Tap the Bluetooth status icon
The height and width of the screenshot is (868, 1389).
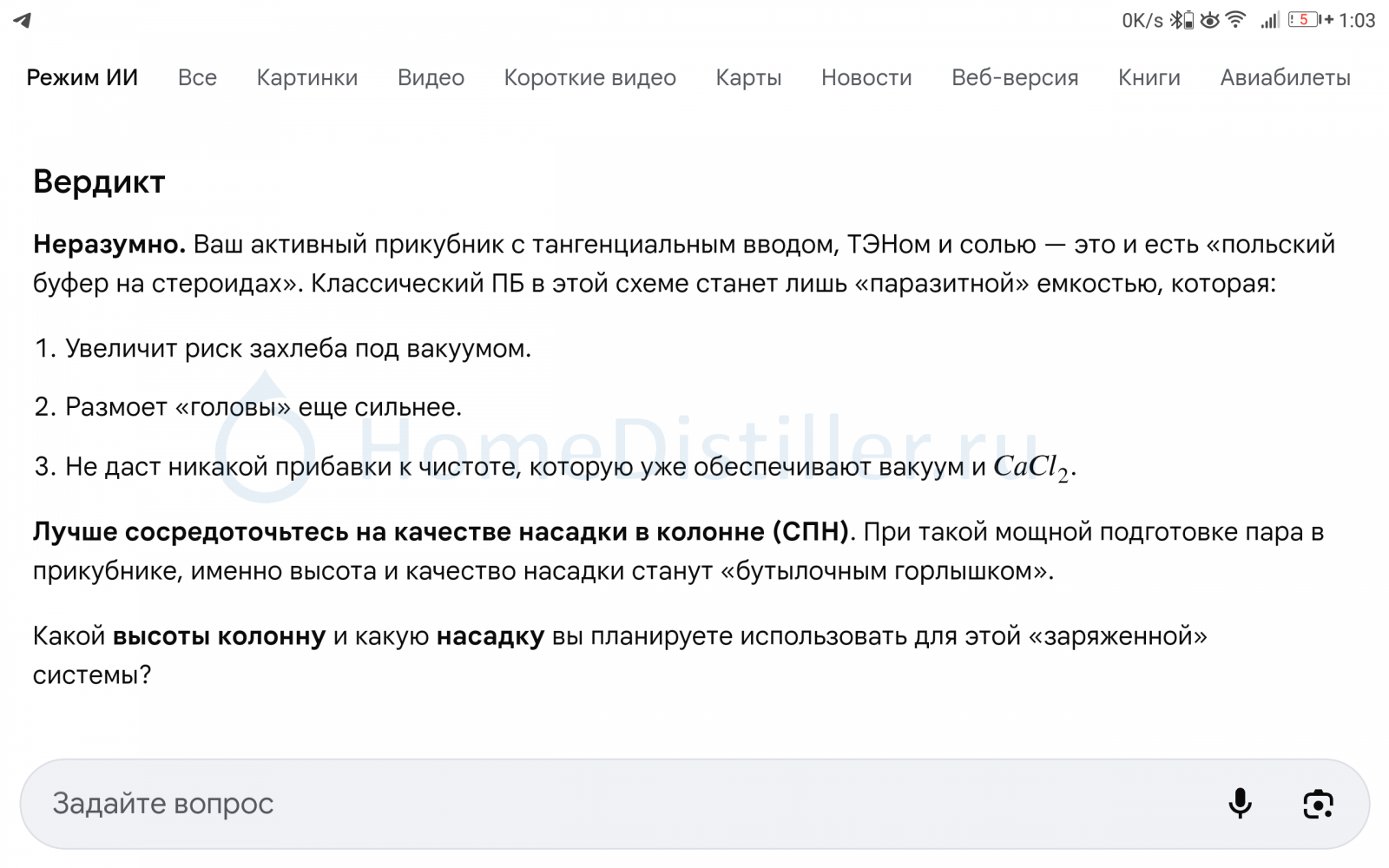[x=1181, y=20]
